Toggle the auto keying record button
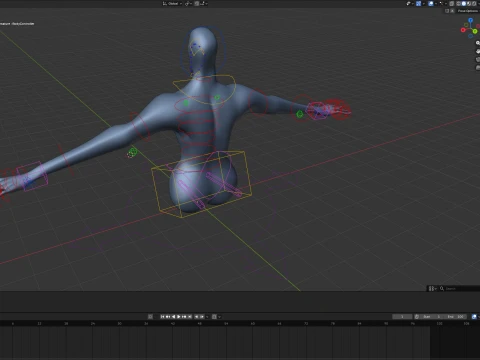The image size is (480, 360). click(150, 317)
